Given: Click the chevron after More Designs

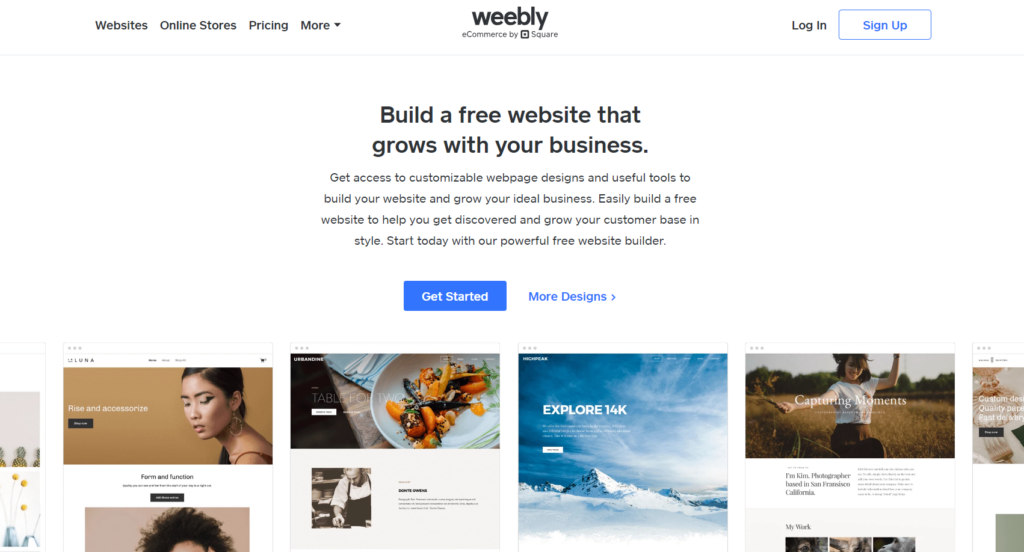Looking at the screenshot, I should tap(613, 297).
